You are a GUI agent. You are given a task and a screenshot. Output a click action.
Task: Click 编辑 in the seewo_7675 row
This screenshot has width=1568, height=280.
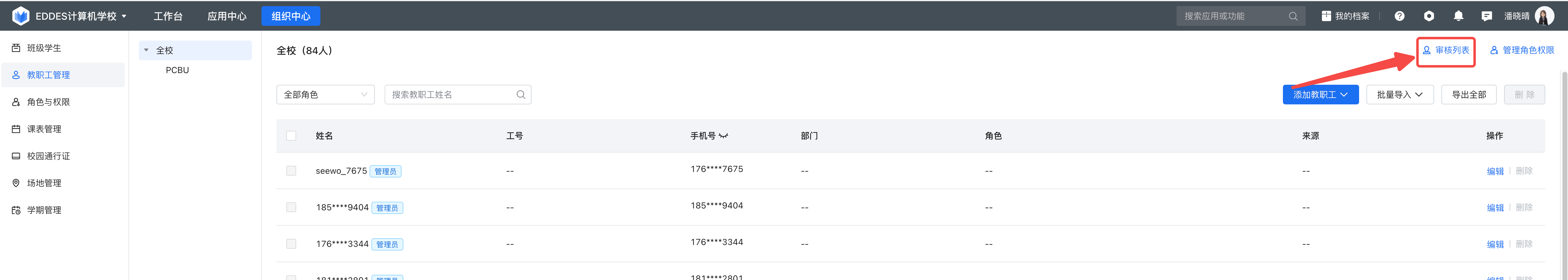point(1495,171)
